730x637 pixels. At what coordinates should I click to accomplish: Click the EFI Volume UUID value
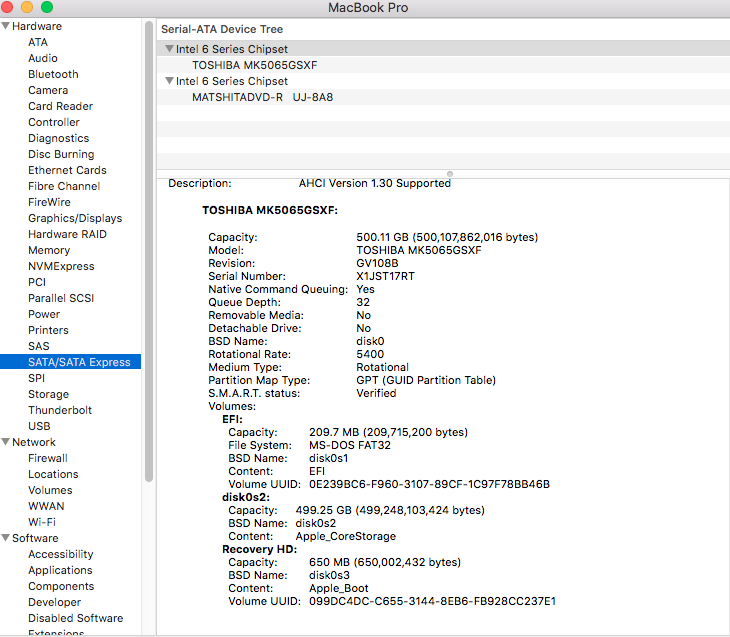click(x=429, y=484)
